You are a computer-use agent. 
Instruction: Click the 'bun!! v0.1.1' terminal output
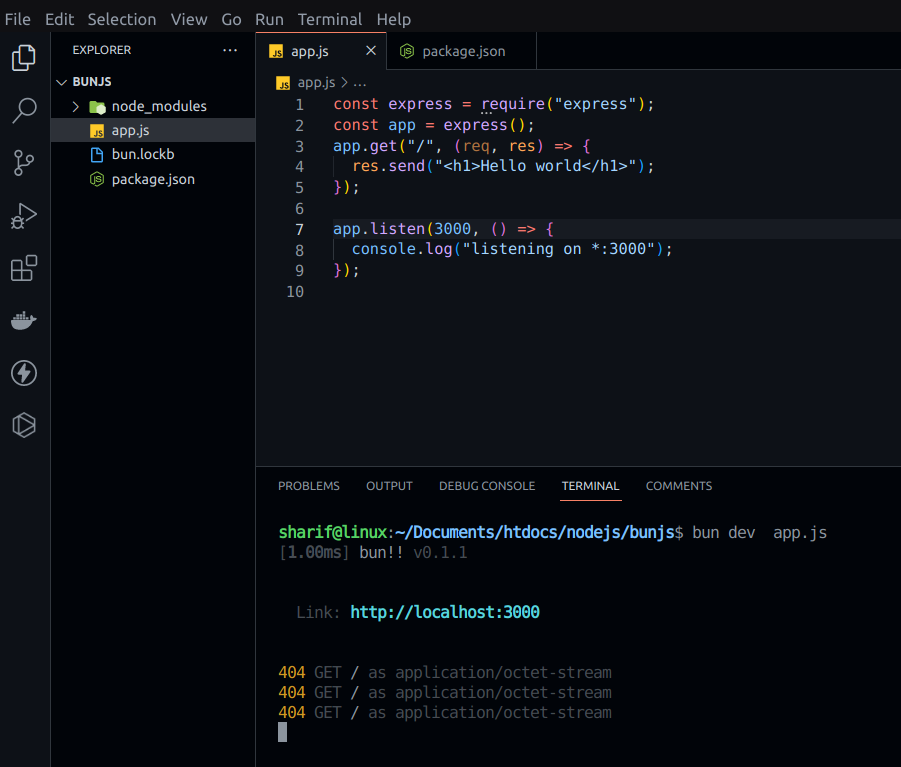pos(413,553)
